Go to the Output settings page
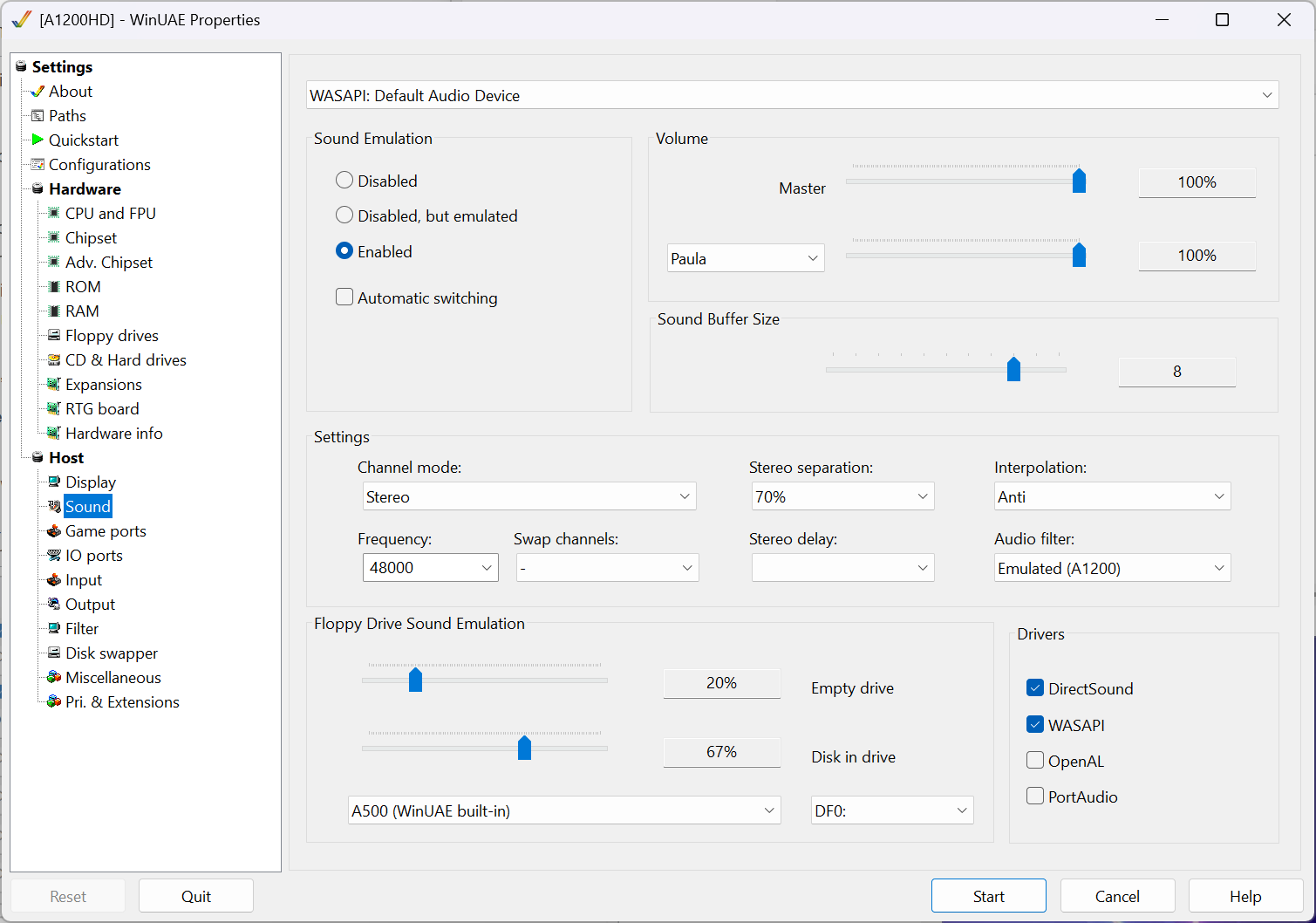 (x=90, y=605)
